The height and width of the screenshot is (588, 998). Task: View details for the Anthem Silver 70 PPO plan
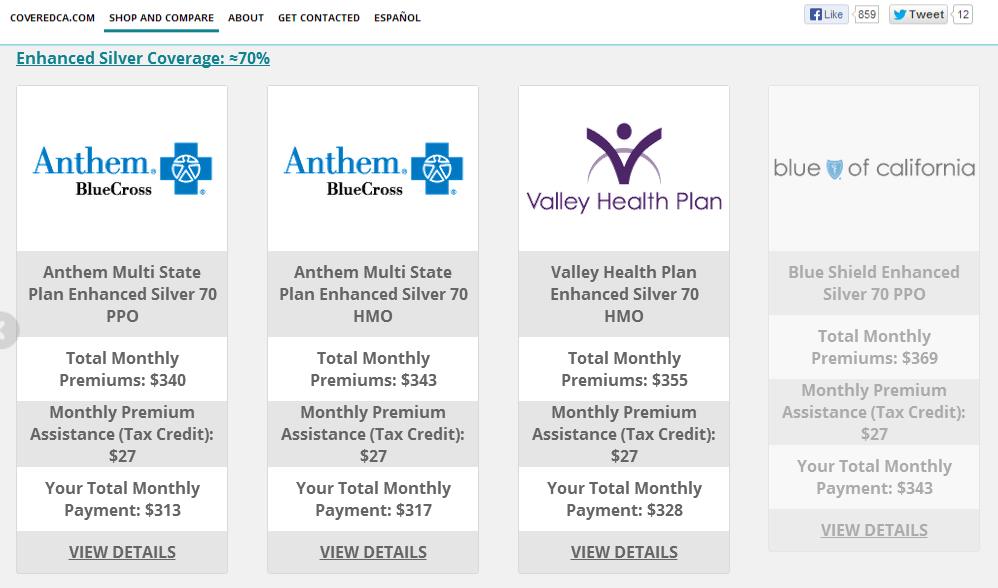122,552
